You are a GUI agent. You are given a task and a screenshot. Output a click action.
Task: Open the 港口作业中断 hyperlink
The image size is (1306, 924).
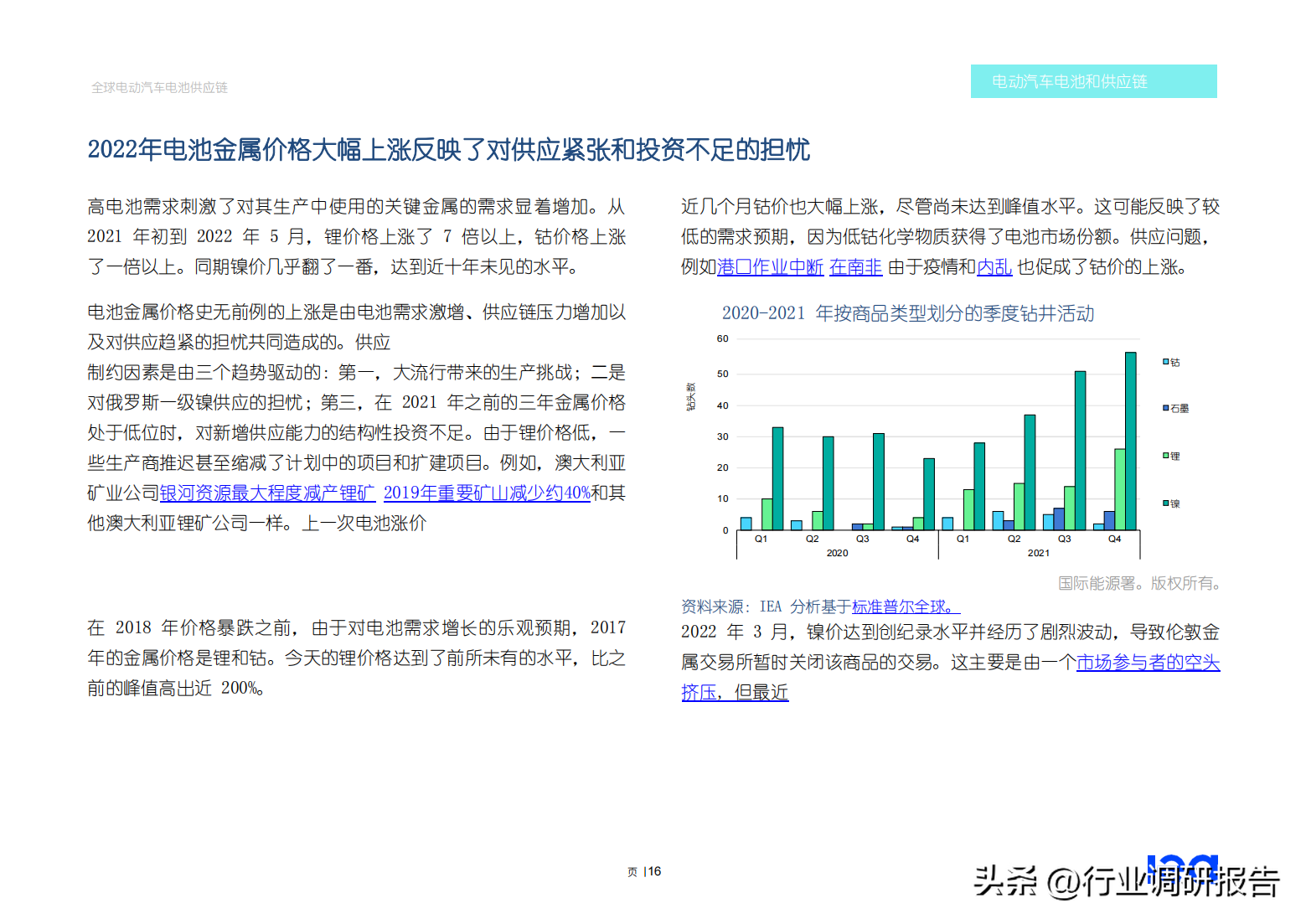click(x=771, y=267)
